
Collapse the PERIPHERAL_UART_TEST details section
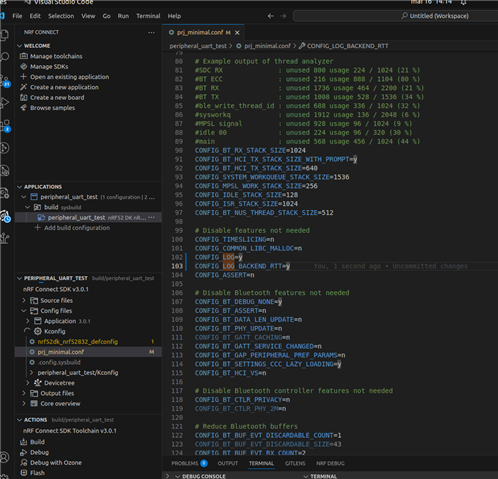pos(19,278)
